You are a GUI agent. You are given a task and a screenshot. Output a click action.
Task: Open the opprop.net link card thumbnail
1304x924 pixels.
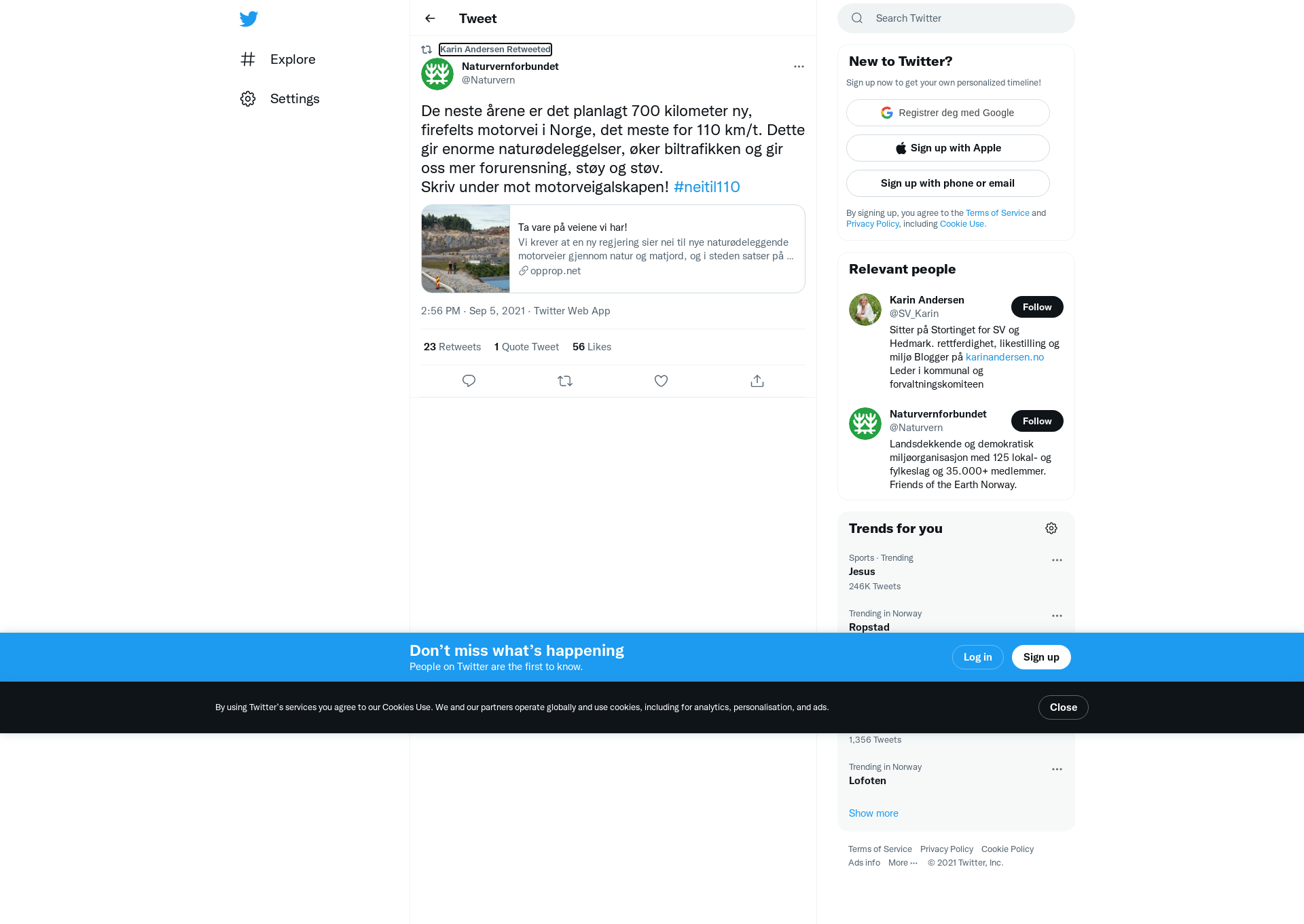coord(465,248)
